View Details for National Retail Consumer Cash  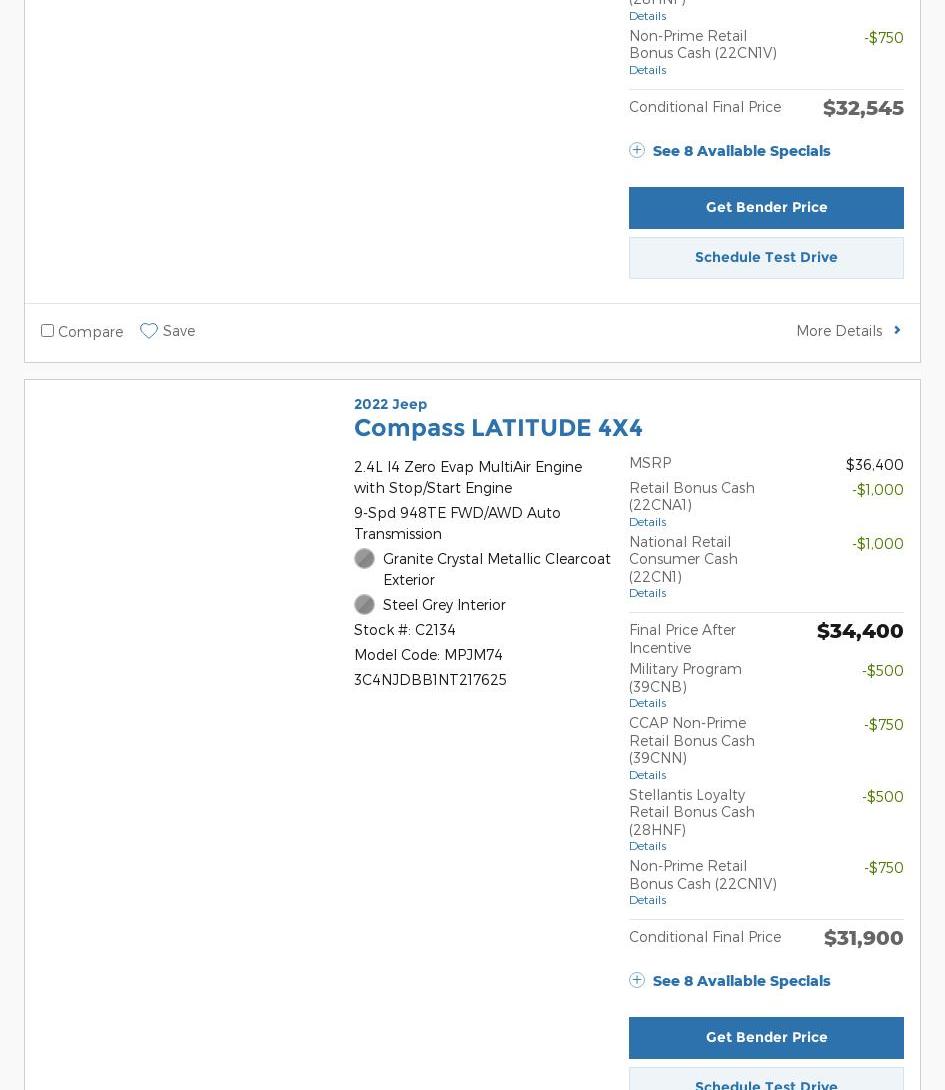pos(647,593)
